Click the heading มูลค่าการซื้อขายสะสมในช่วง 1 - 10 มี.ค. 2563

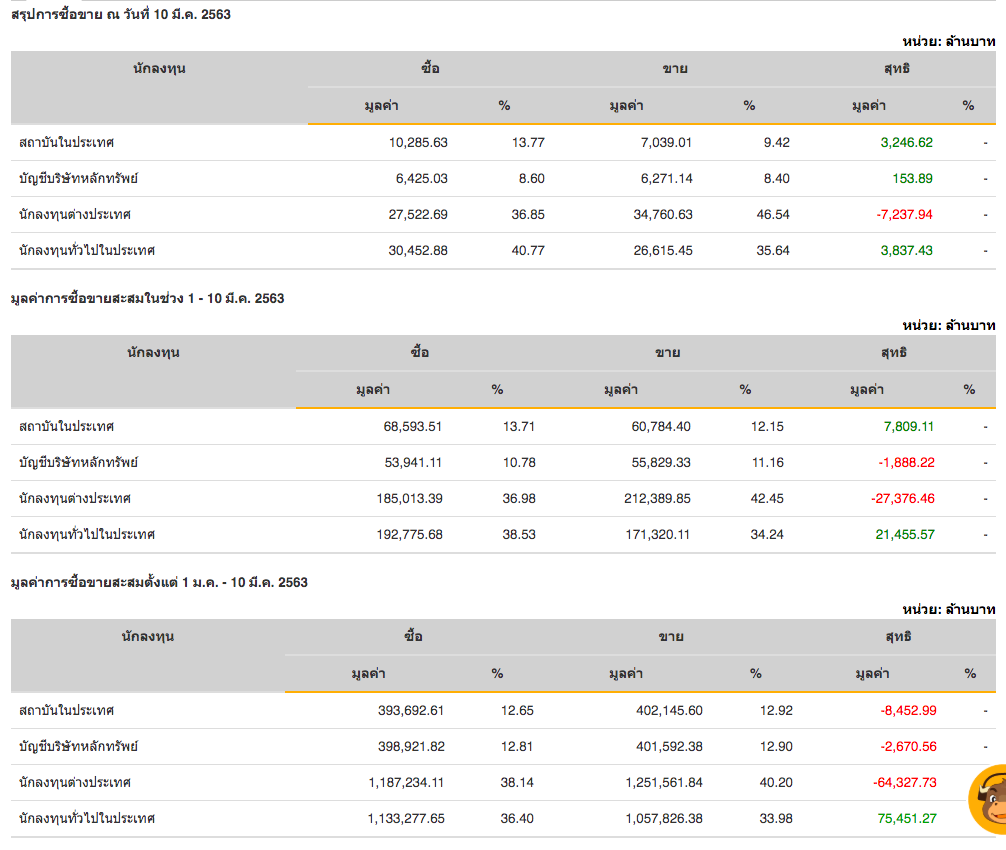coord(147,298)
